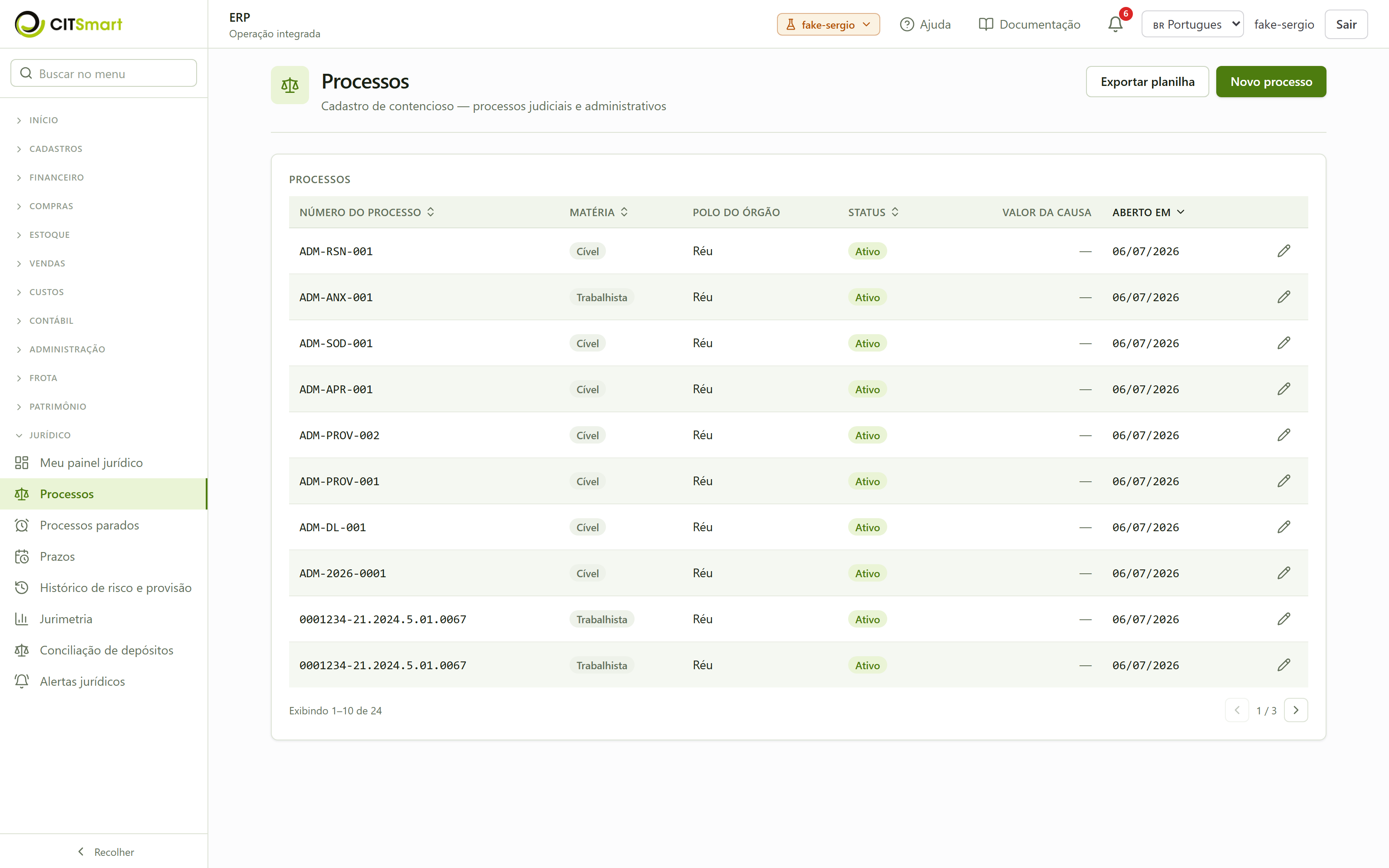1389x868 pixels.
Task: Open Histórico de risco e provisão
Action: pyautogui.click(x=103, y=588)
